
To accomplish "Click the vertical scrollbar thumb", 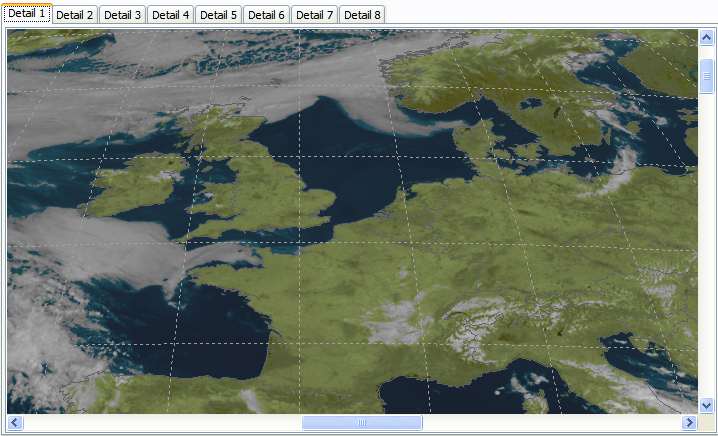I will pyautogui.click(x=707, y=76).
